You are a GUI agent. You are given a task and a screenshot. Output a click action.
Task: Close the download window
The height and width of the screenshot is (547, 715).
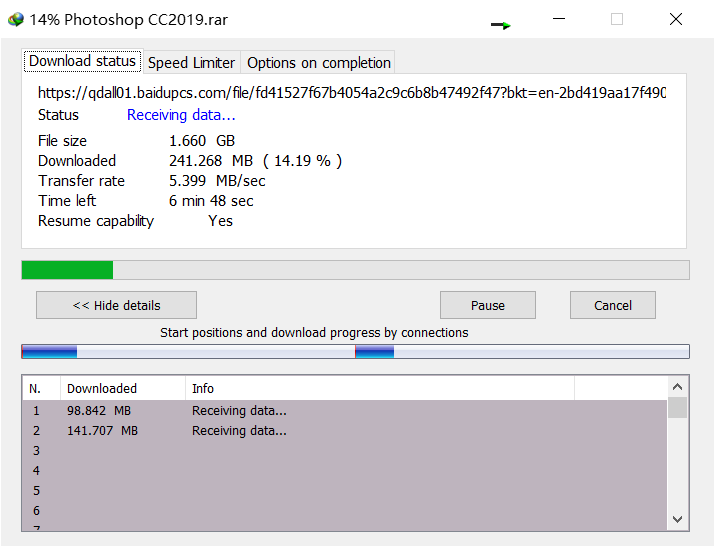tap(676, 19)
